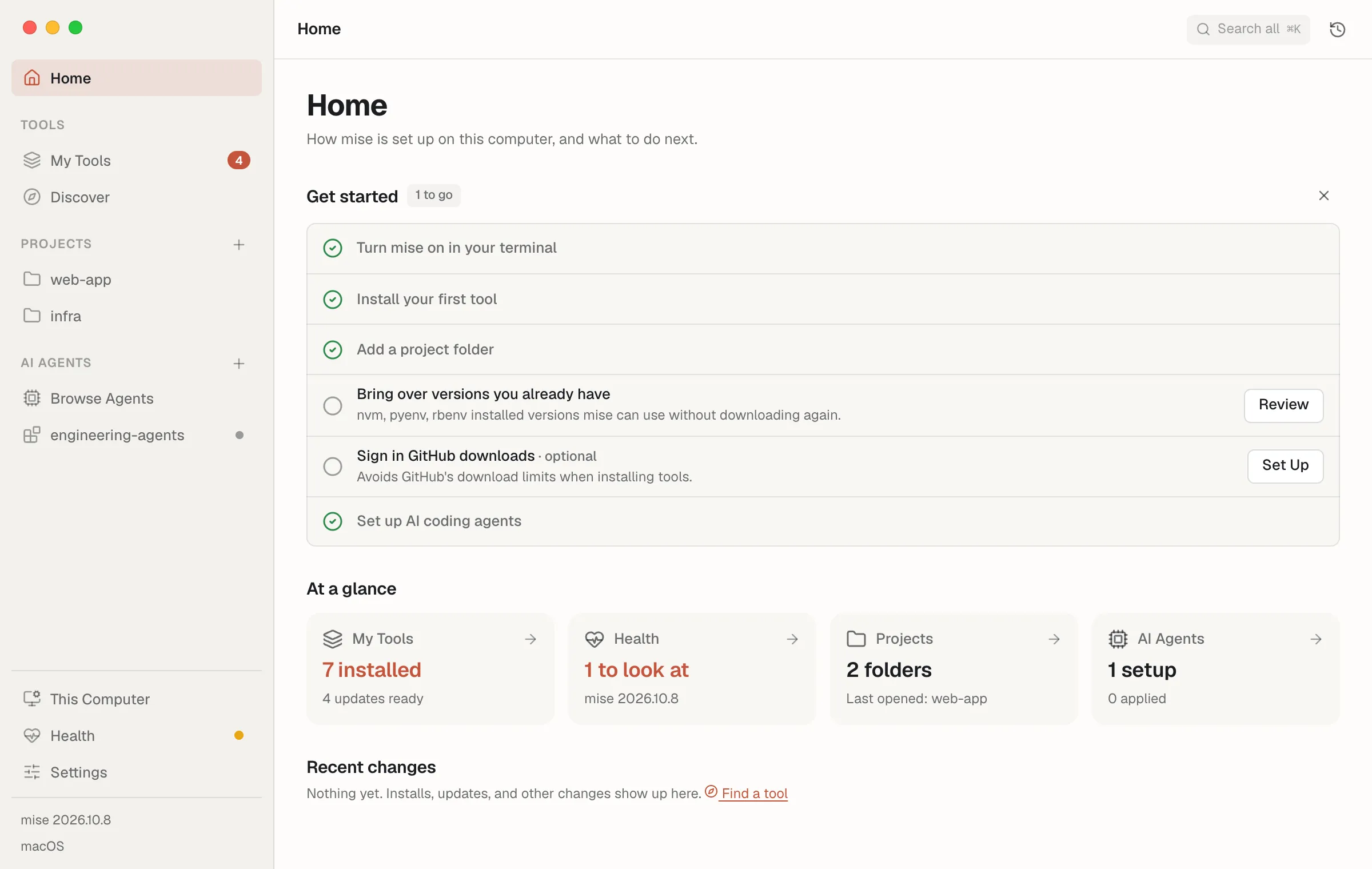The height and width of the screenshot is (869, 1372).
Task: Click the Review button
Action: click(1283, 405)
